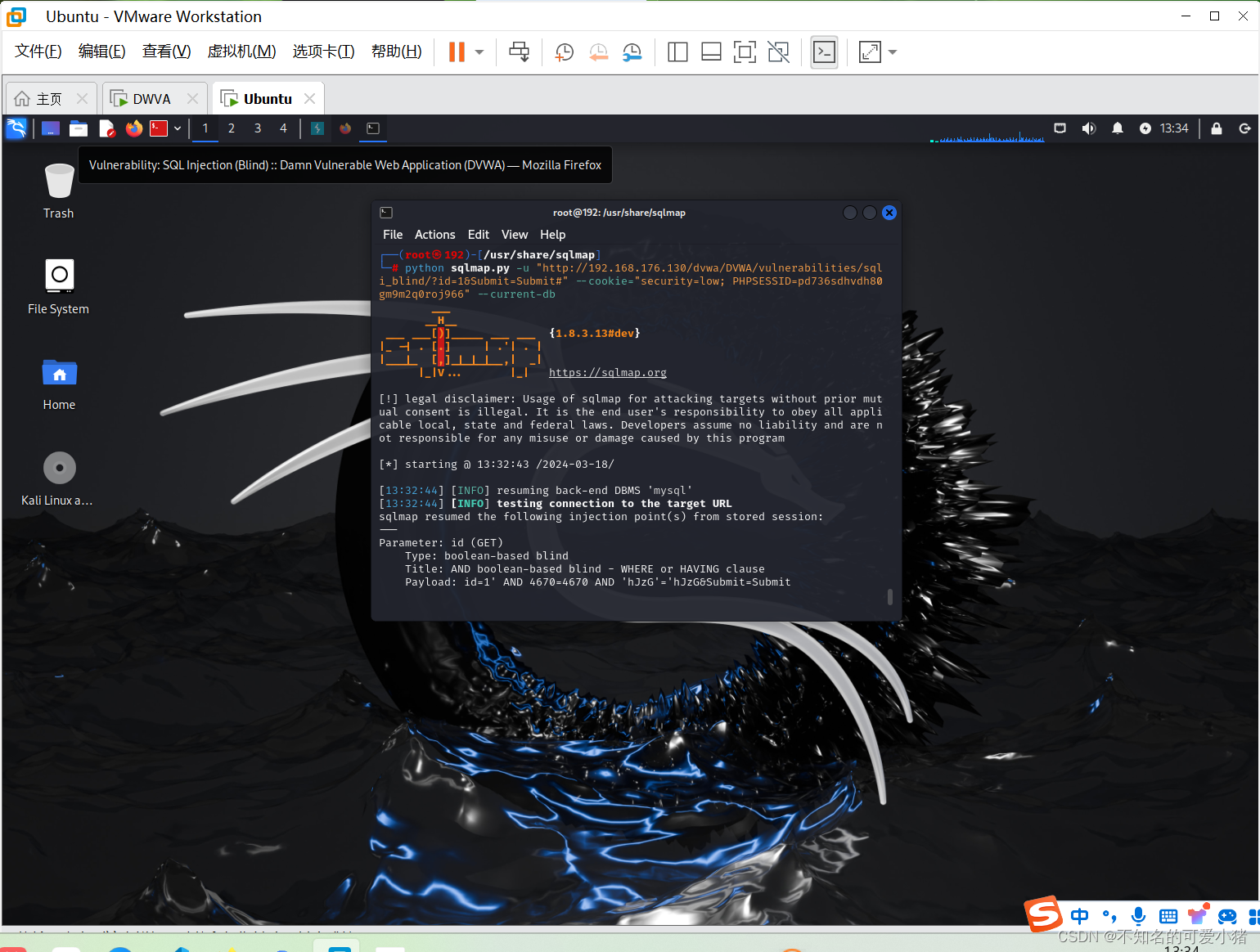Close the Ubuntu tab

click(x=309, y=98)
